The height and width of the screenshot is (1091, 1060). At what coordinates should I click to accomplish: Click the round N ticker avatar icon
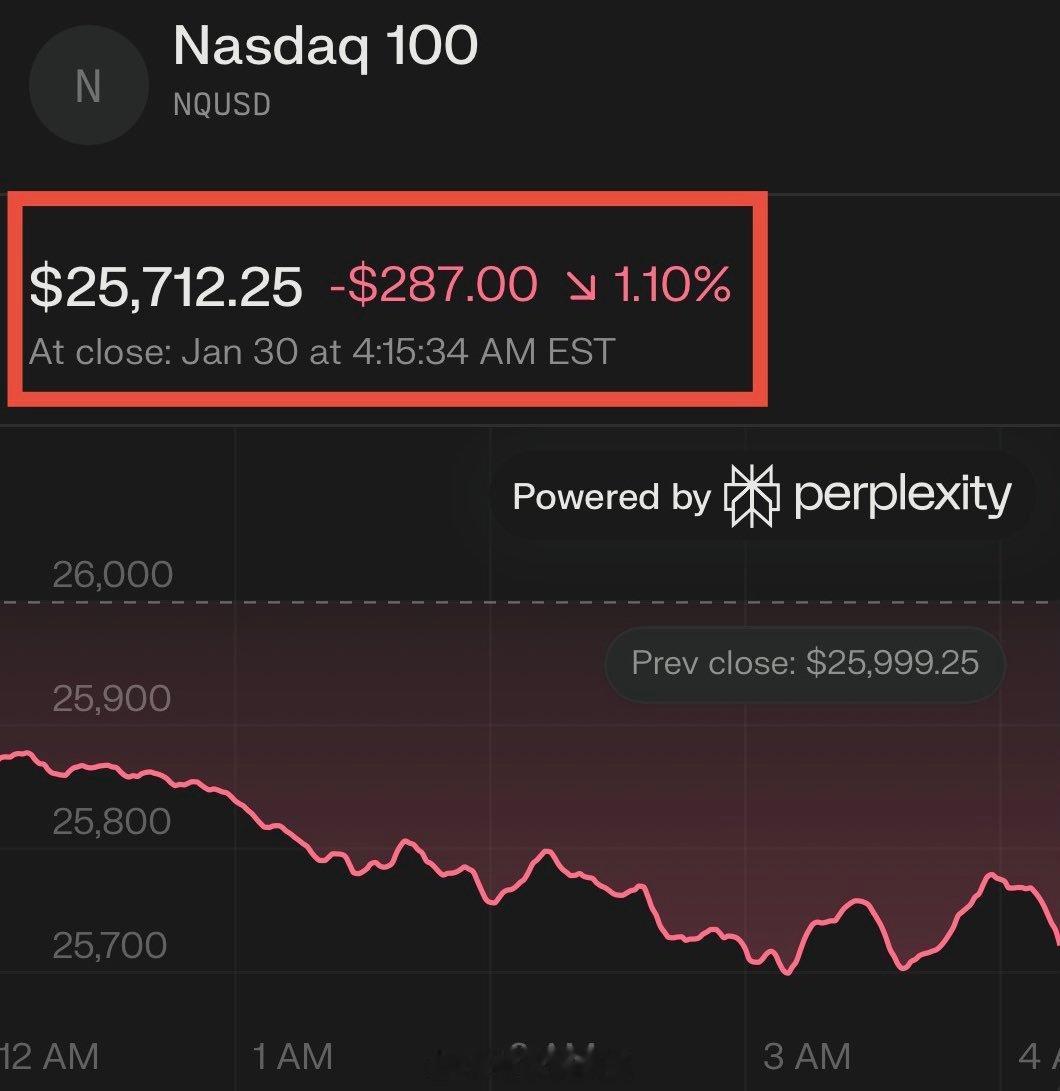tap(88, 87)
